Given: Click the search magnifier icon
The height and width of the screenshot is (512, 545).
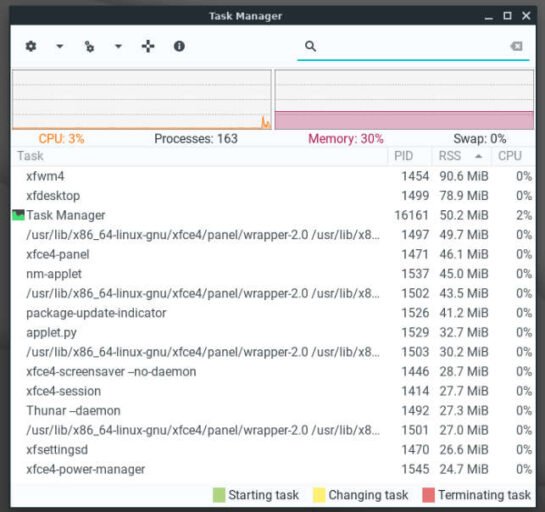Looking at the screenshot, I should point(310,46).
